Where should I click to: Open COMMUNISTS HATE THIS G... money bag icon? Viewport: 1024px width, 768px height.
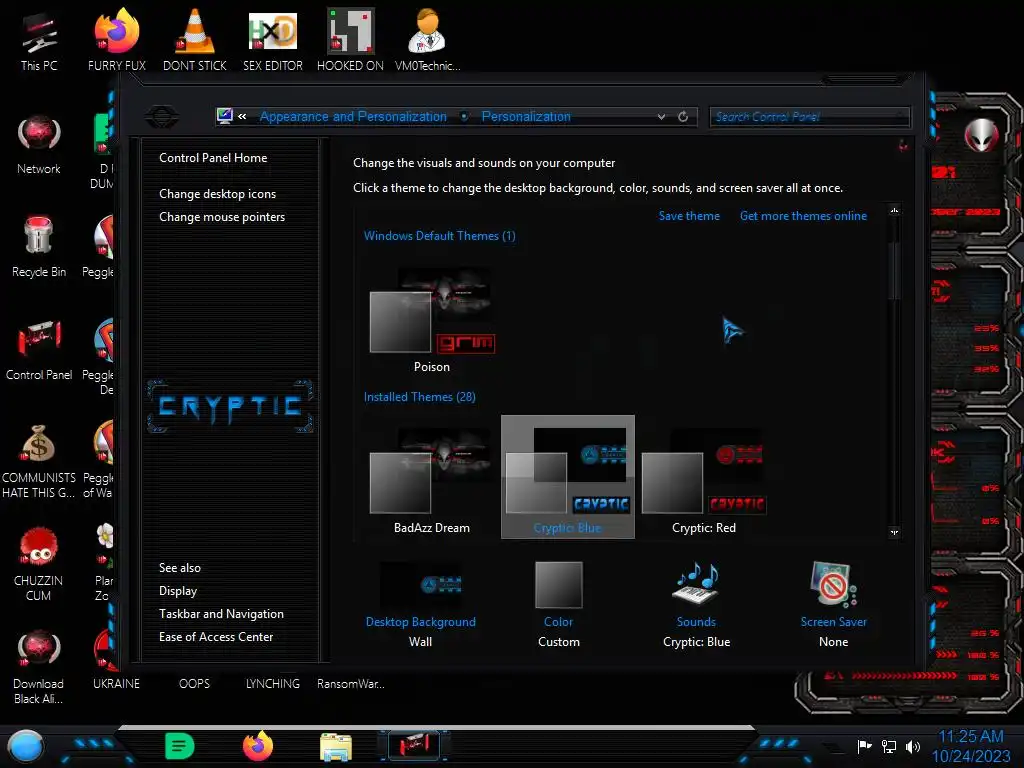click(39, 460)
